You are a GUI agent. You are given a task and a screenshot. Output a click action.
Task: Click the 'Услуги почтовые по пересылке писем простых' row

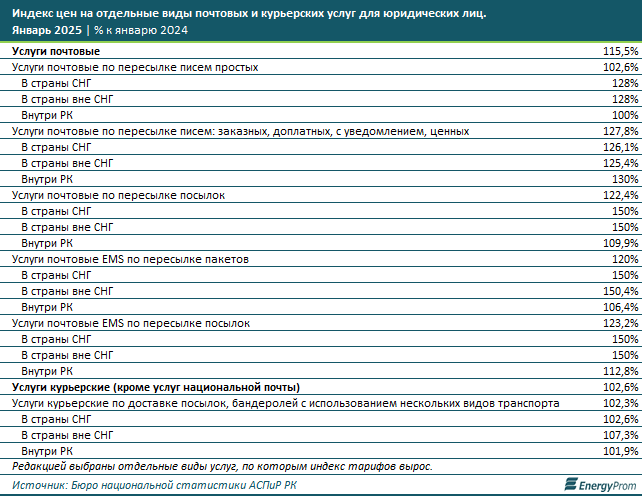(x=134, y=67)
